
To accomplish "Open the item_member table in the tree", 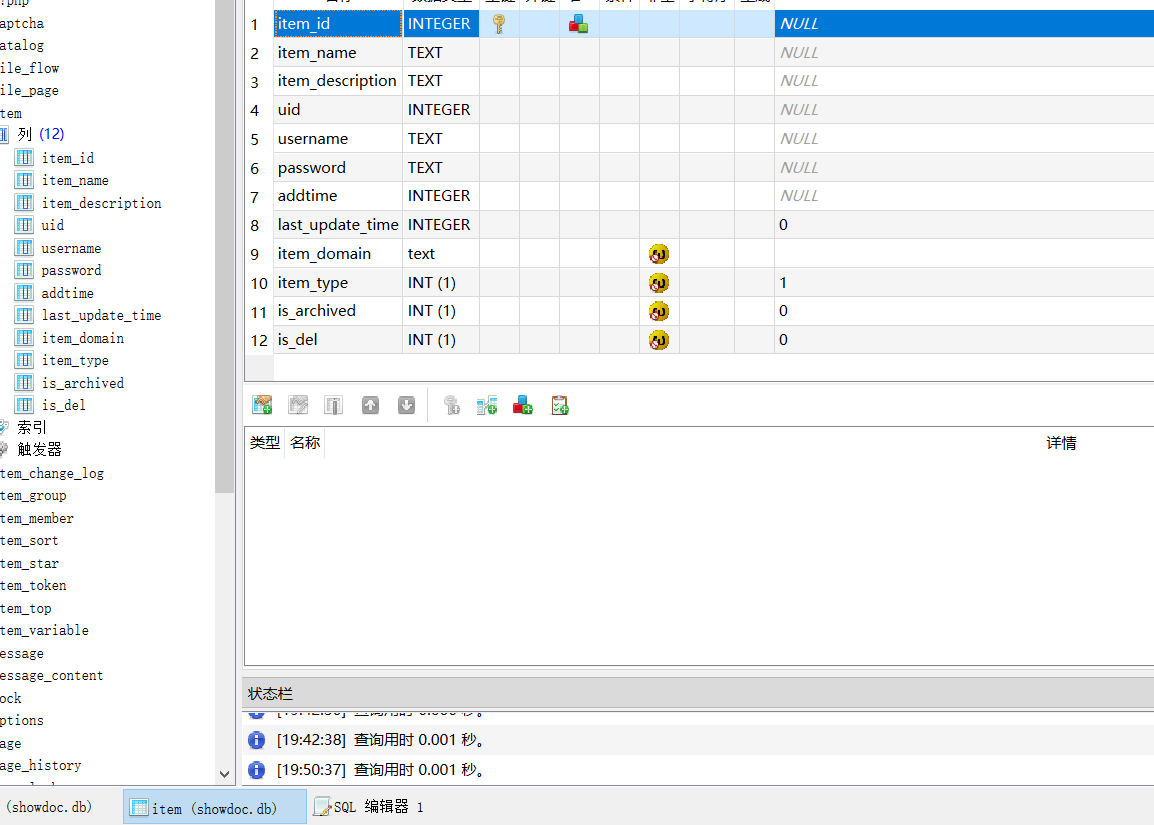I will pyautogui.click(x=37, y=518).
